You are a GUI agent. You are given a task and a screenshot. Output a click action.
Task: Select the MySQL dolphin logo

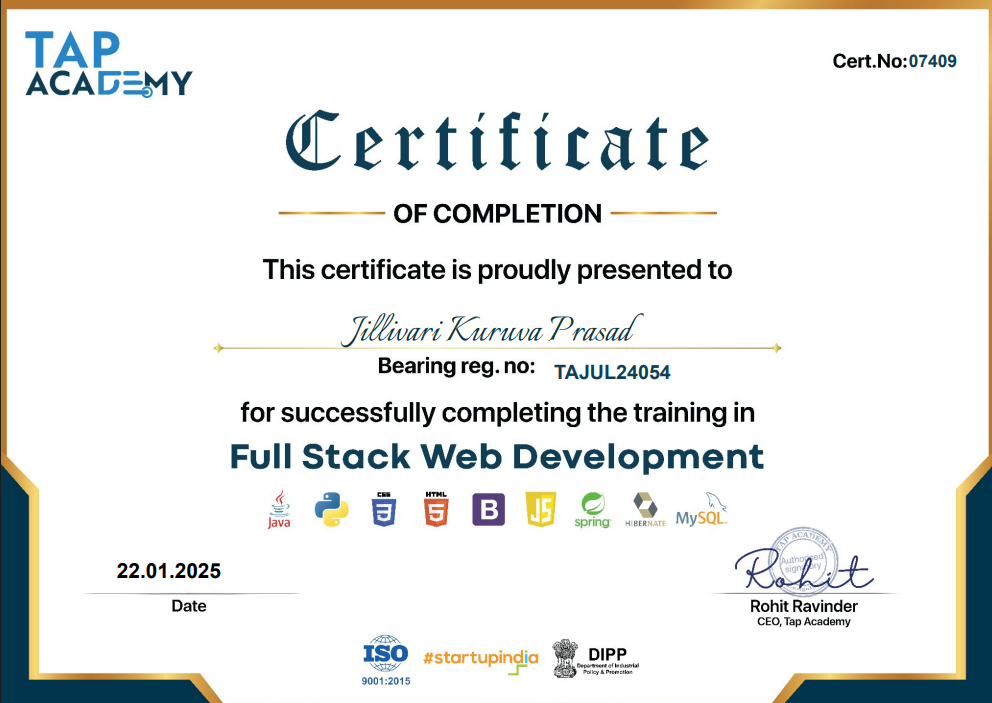[x=703, y=510]
